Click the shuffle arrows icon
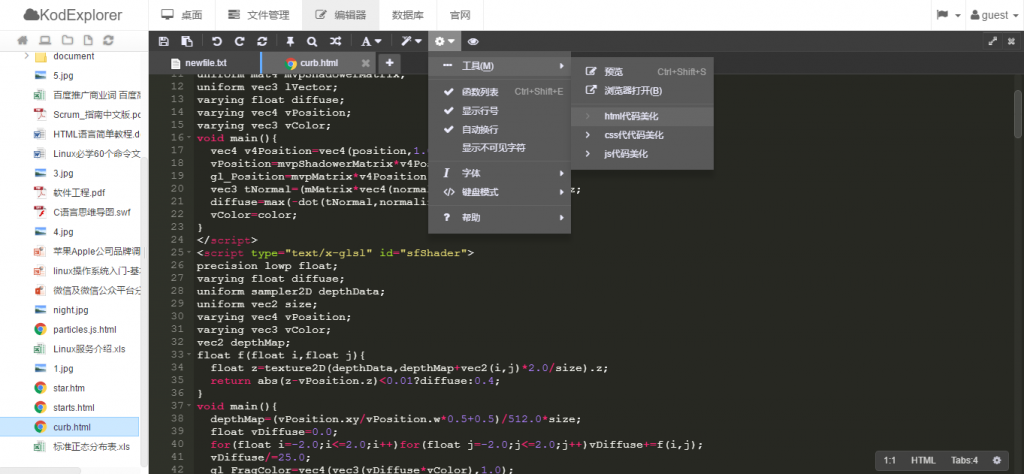 coord(335,41)
